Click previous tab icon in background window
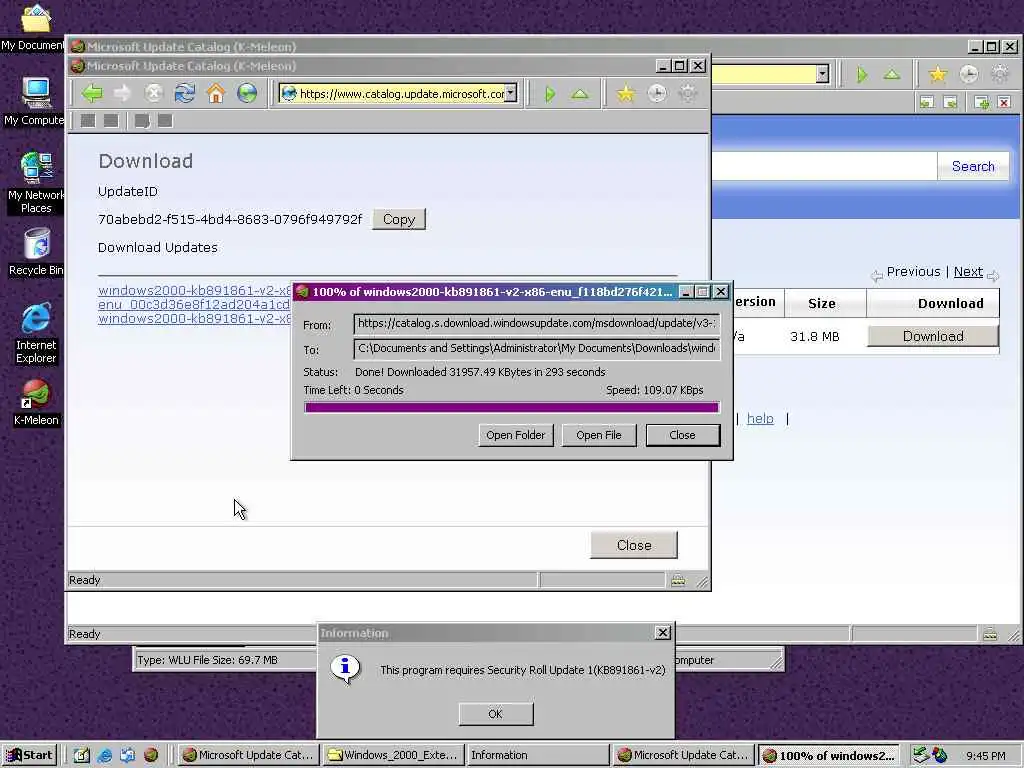Viewport: 1024px width, 768px height. pyautogui.click(x=926, y=102)
